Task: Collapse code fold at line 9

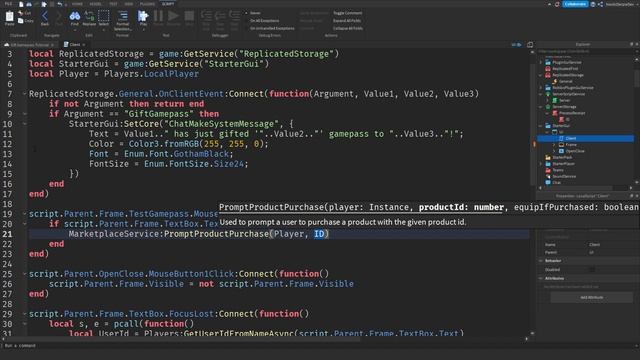Action: [x=24, y=114]
